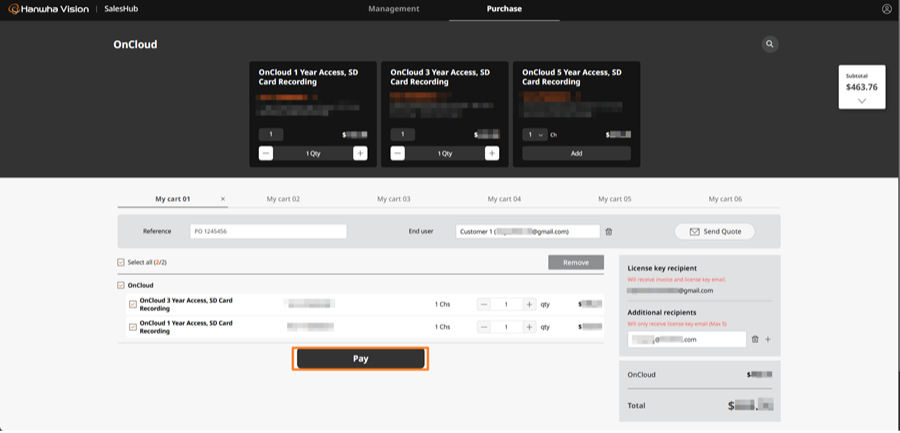The image size is (900, 433).
Task: Switch to My cart 03 tab
Action: click(x=394, y=199)
